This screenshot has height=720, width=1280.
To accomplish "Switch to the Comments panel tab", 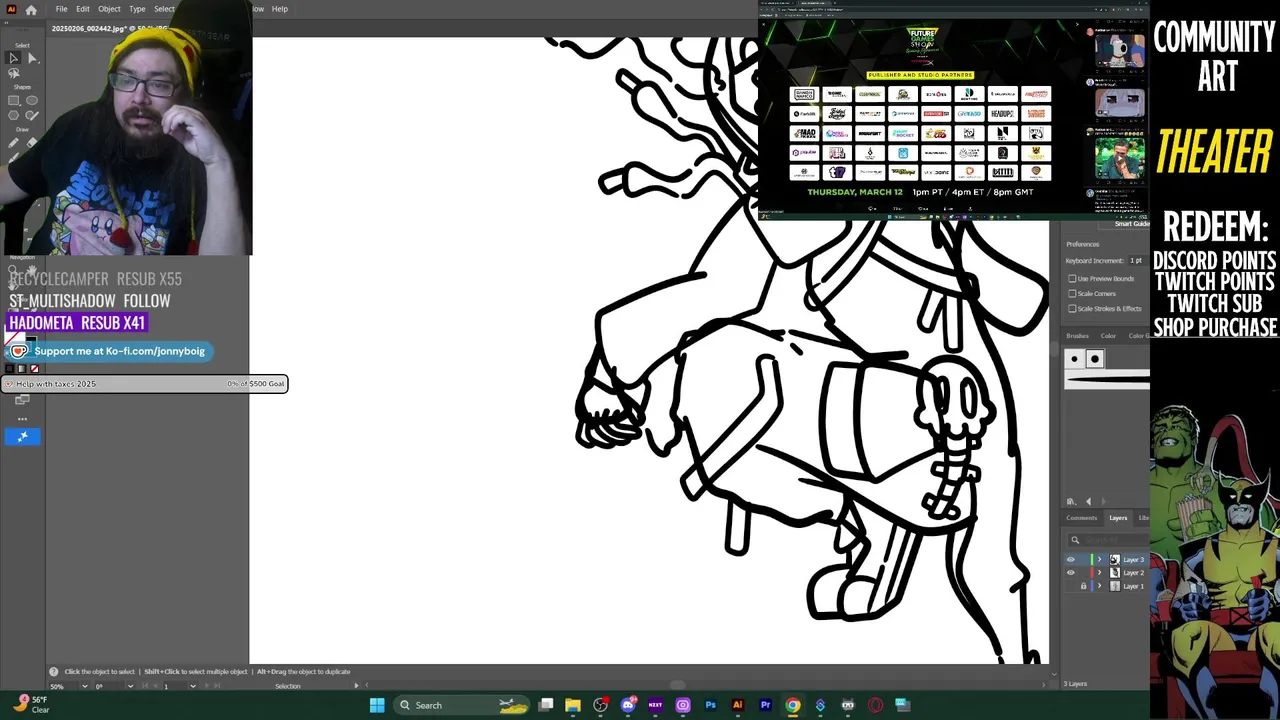I will pyautogui.click(x=1081, y=518).
